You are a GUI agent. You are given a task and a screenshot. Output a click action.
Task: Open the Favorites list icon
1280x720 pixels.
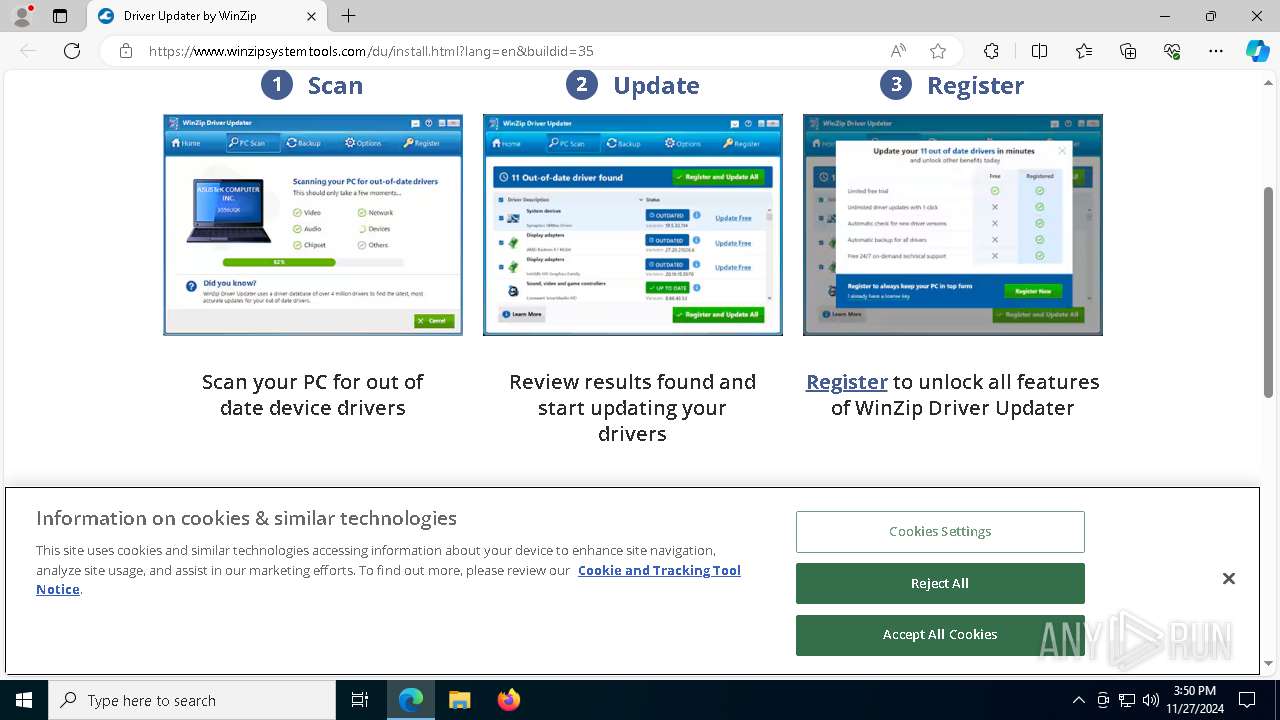click(1084, 51)
